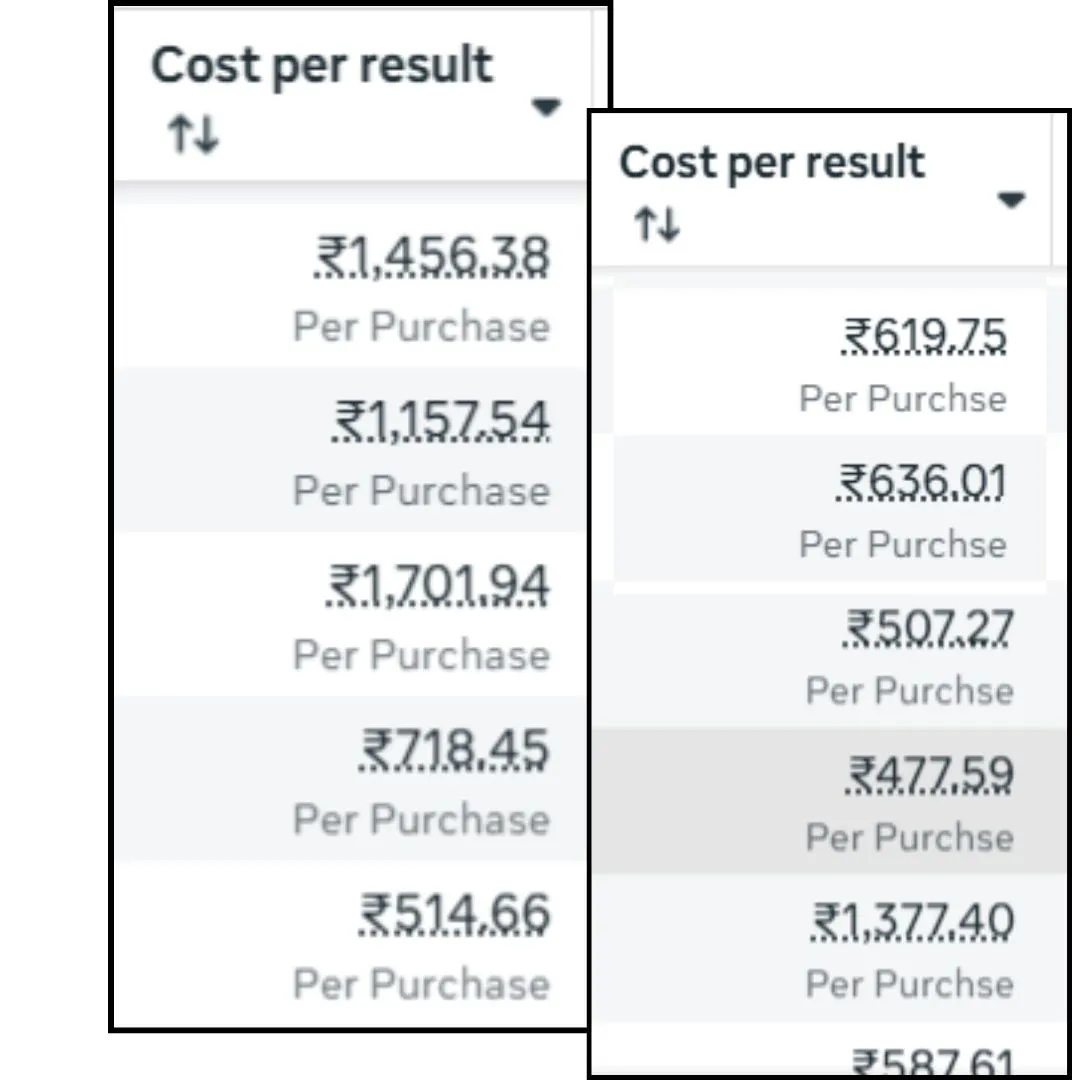Click Per Purchse label under ₹619.75
This screenshot has height=1080, width=1080.
click(902, 398)
